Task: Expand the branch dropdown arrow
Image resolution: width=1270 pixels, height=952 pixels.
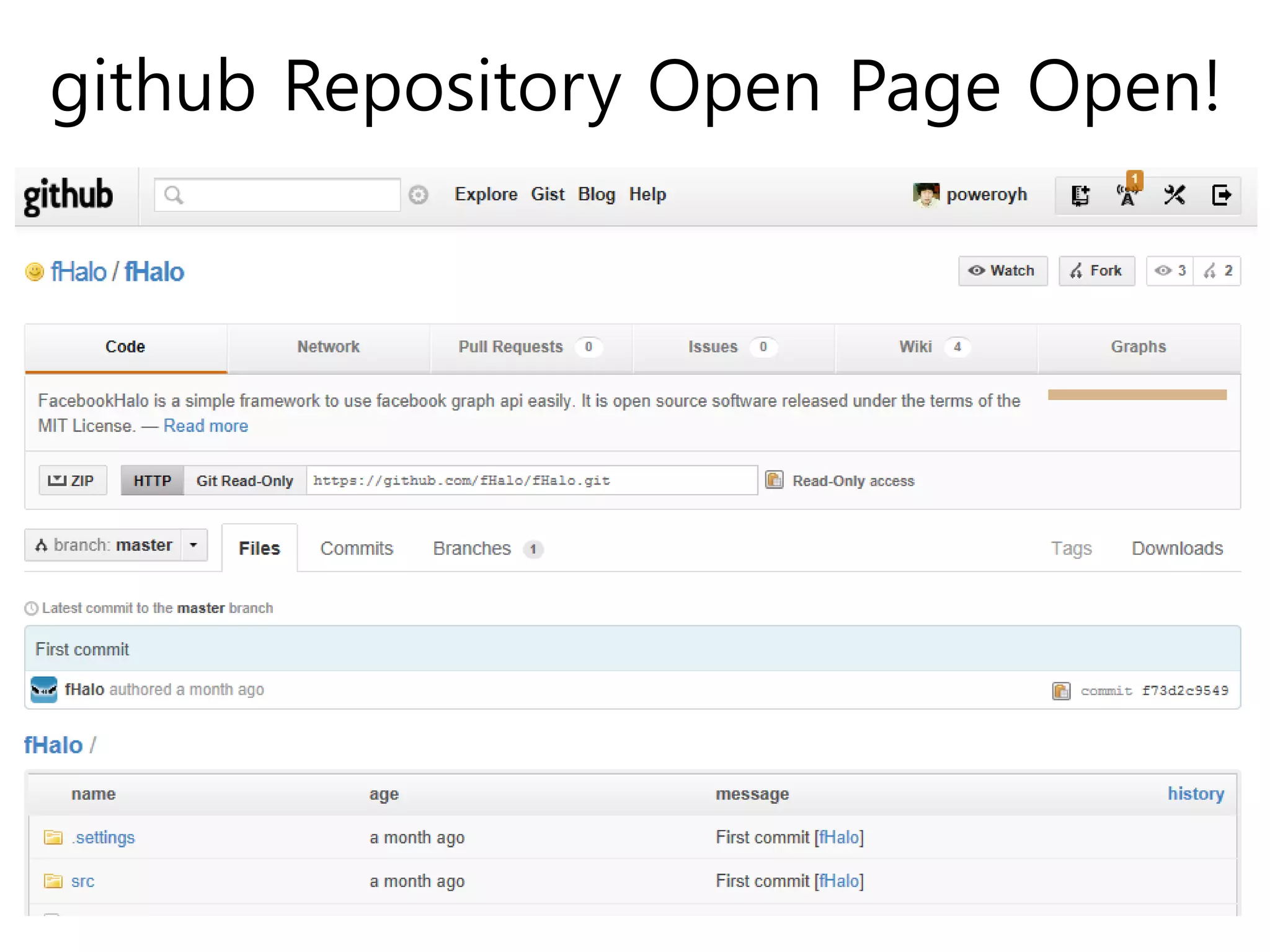Action: tap(194, 545)
